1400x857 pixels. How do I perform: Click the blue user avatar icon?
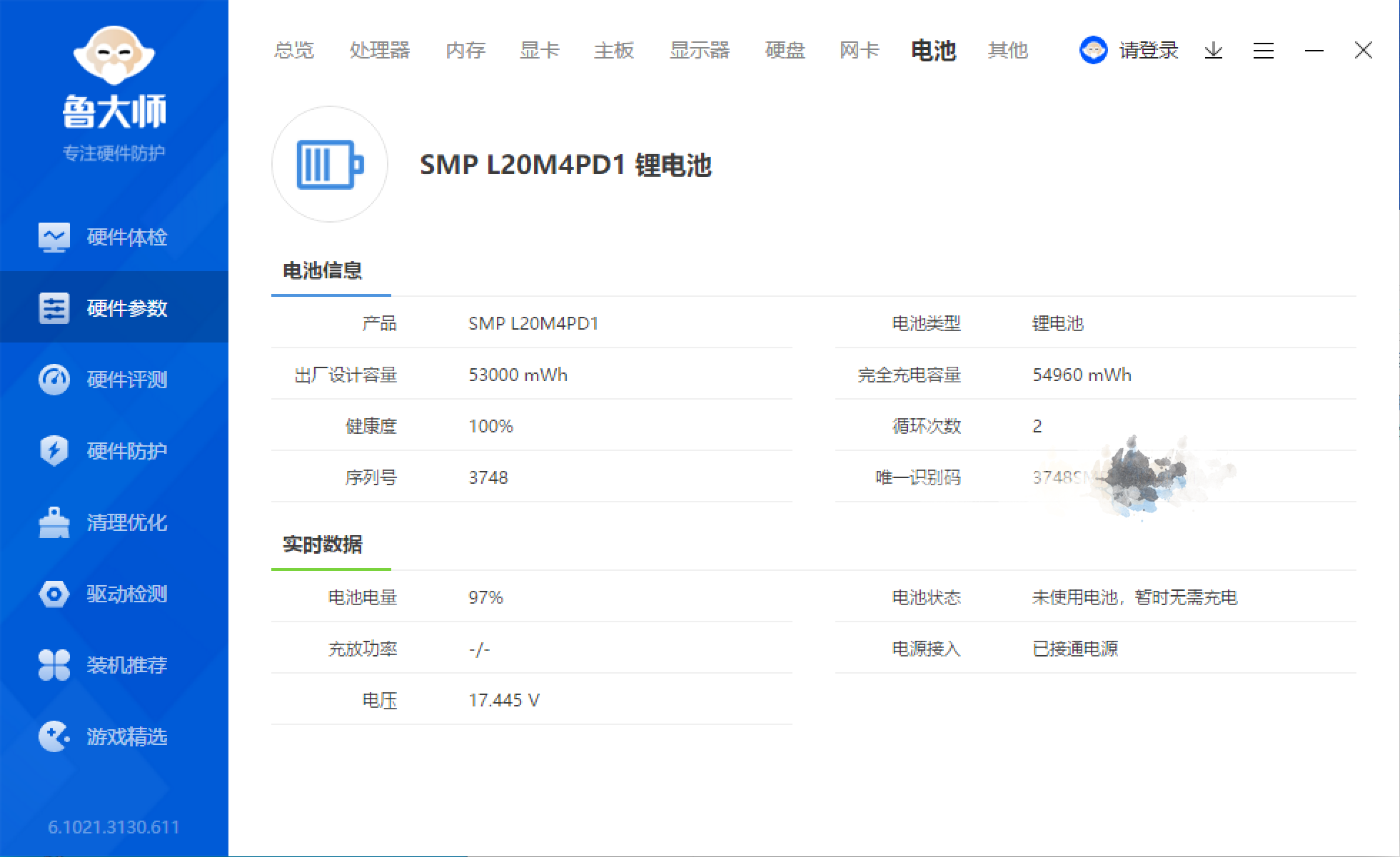pos(1093,50)
